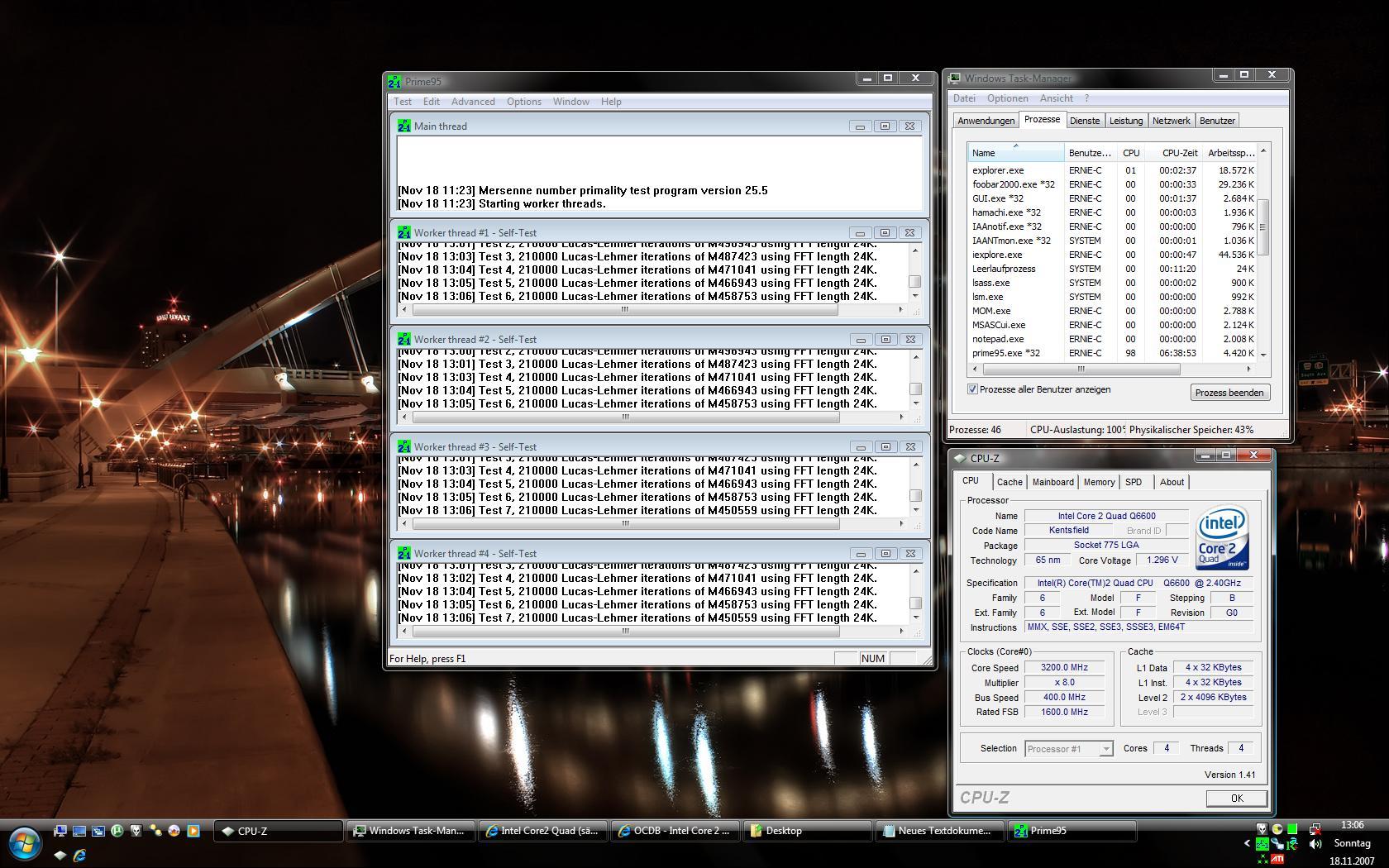This screenshot has height=868, width=1389.
Task: Open the Windows Start orb
Action: [x=26, y=843]
